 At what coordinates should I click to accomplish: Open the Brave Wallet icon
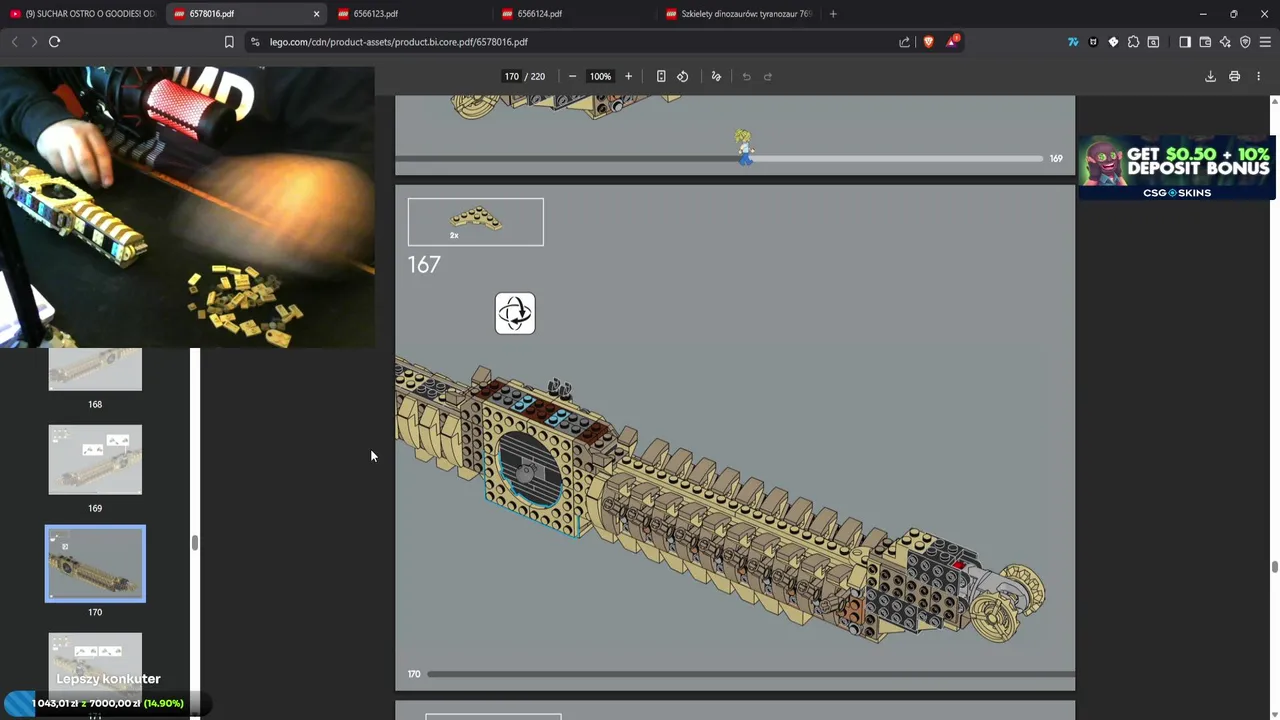click(x=1205, y=42)
